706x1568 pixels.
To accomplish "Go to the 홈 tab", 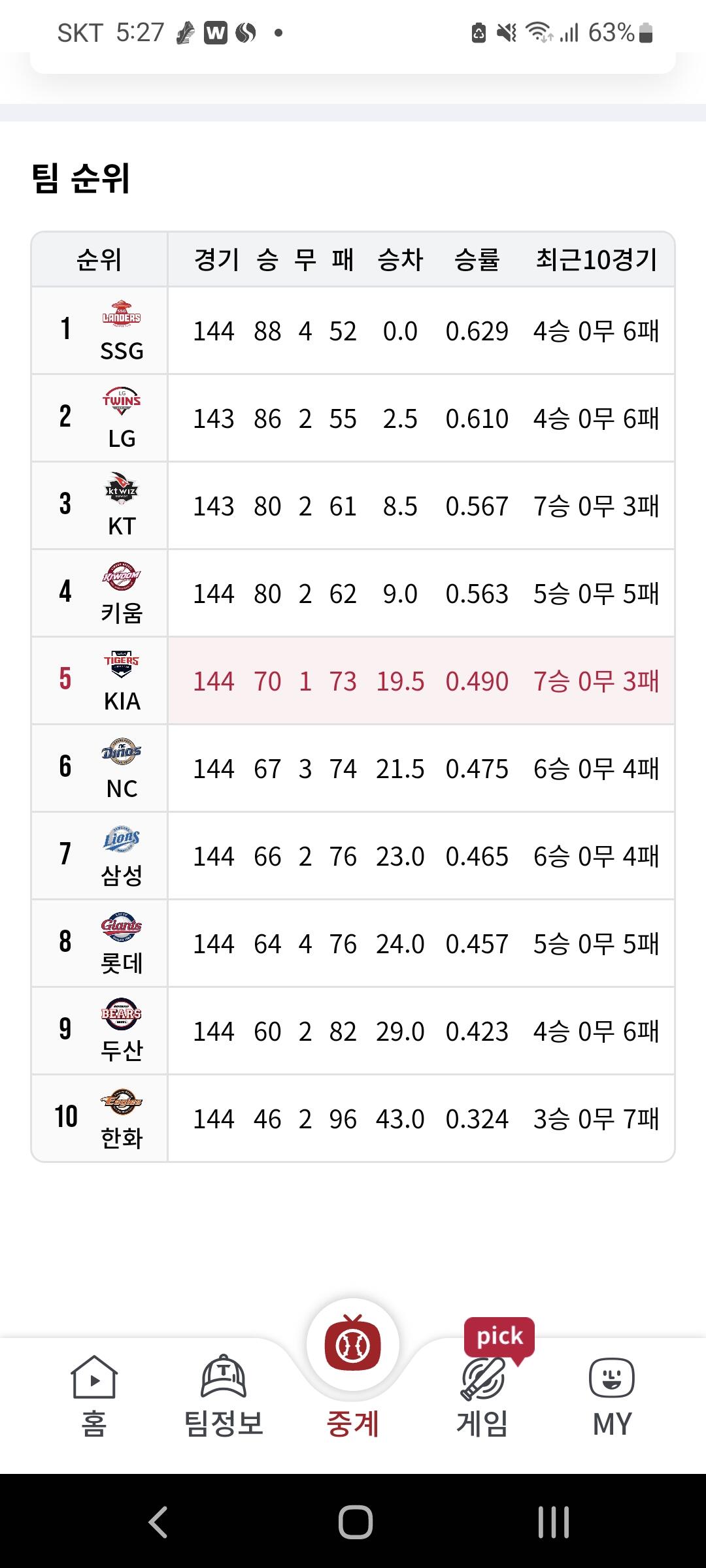I will coord(93,1395).
